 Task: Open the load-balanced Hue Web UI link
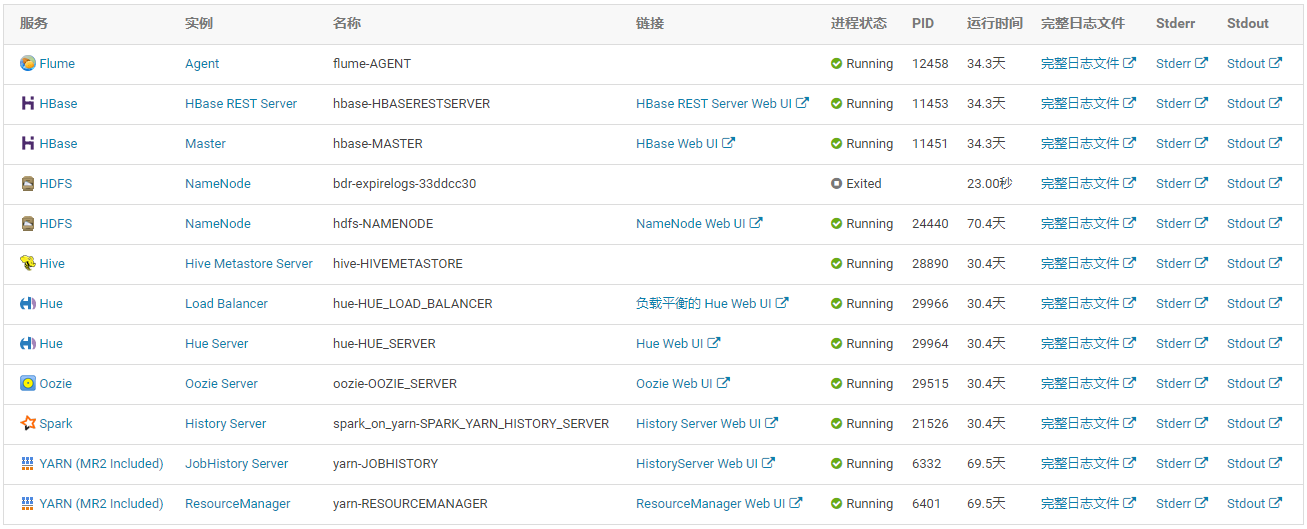[x=712, y=303]
